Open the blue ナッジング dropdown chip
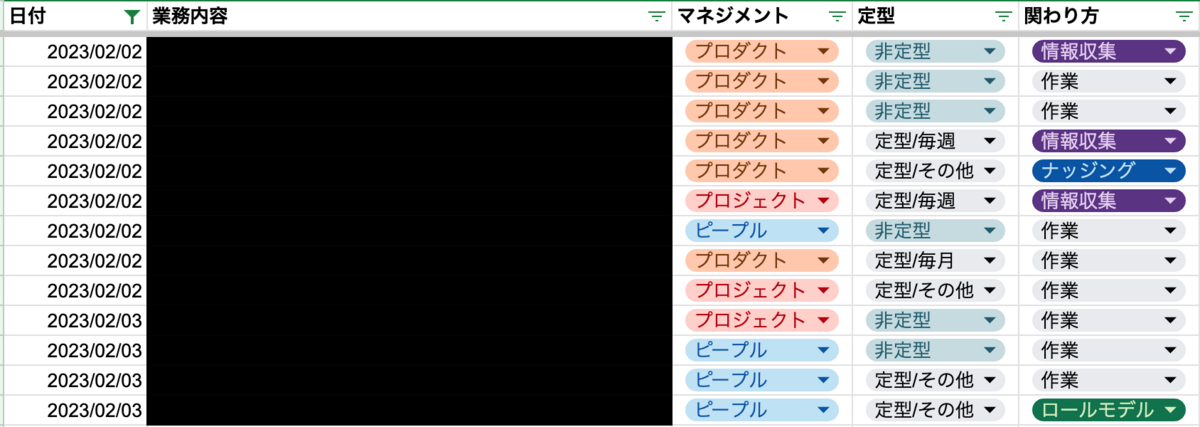Screen dimensions: 1200x427 coord(1109,171)
